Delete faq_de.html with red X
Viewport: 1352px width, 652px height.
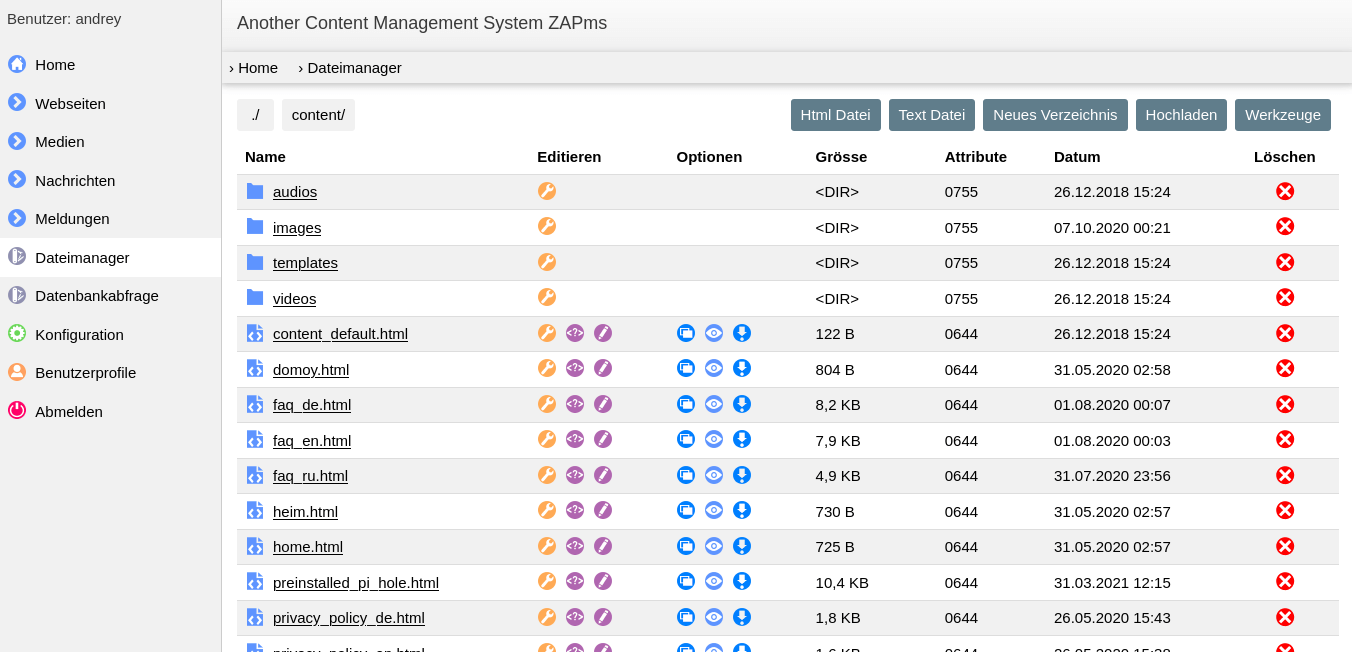tap(1285, 404)
